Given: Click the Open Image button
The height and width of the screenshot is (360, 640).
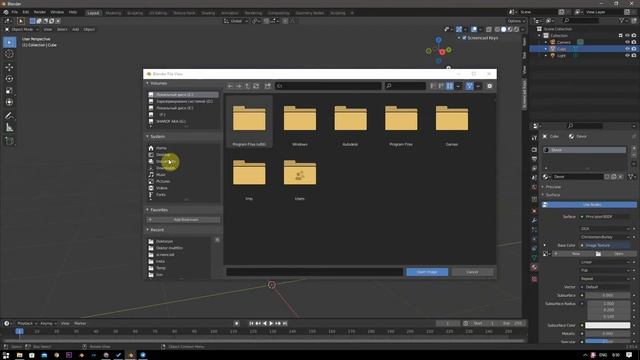Looking at the screenshot, I should (427, 272).
